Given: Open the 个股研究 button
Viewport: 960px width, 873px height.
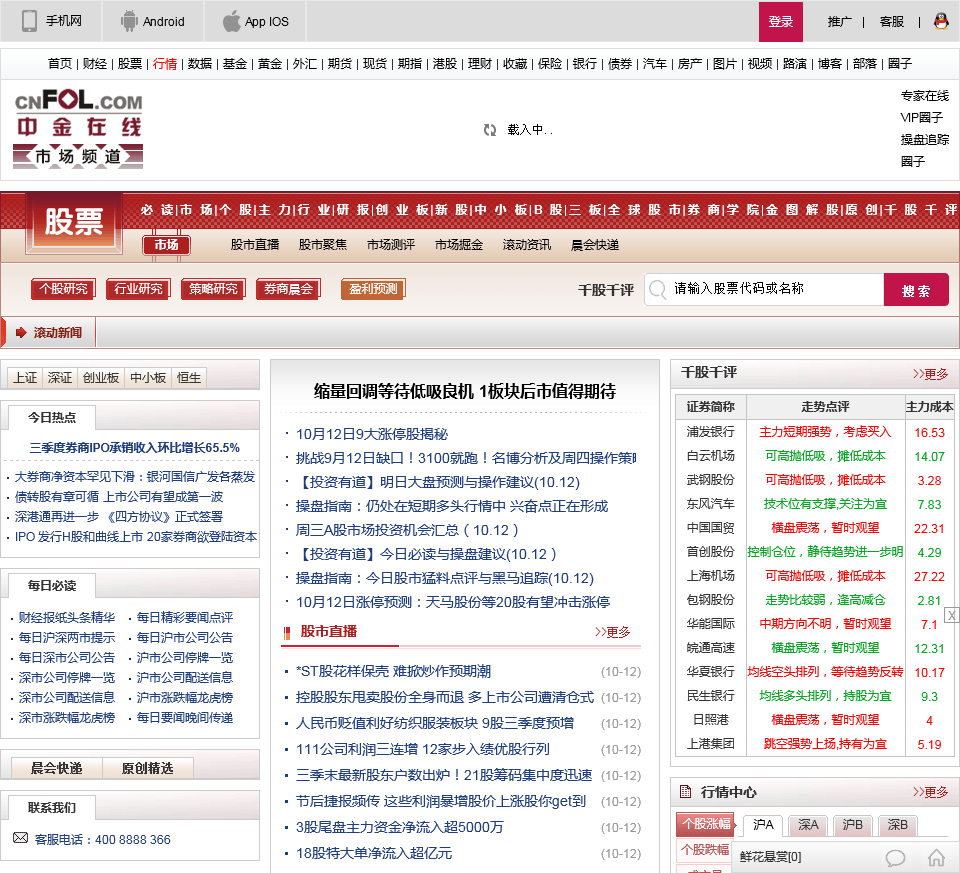Looking at the screenshot, I should 64,288.
